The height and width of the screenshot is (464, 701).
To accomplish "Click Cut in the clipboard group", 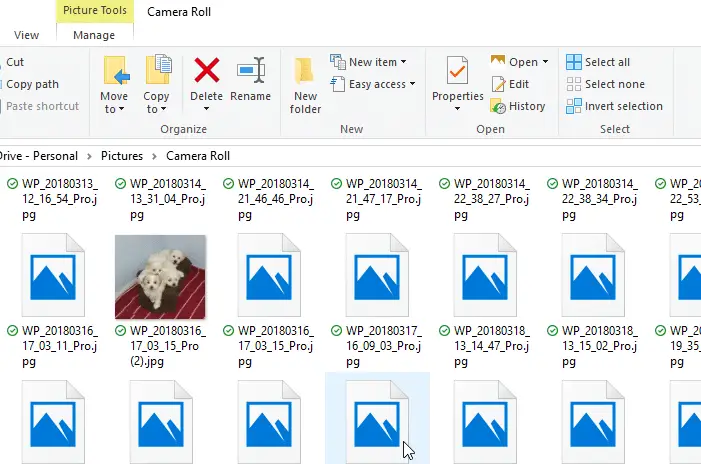I will point(15,62).
